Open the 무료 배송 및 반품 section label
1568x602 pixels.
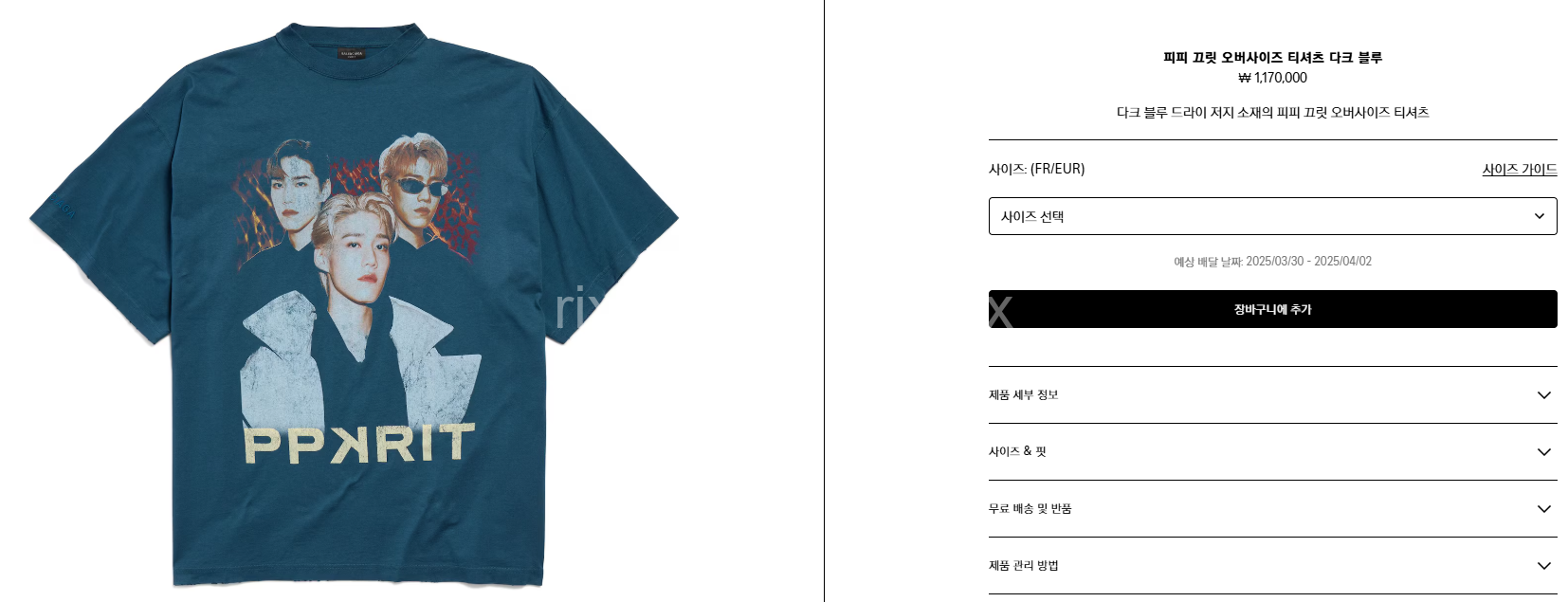coord(1030,508)
